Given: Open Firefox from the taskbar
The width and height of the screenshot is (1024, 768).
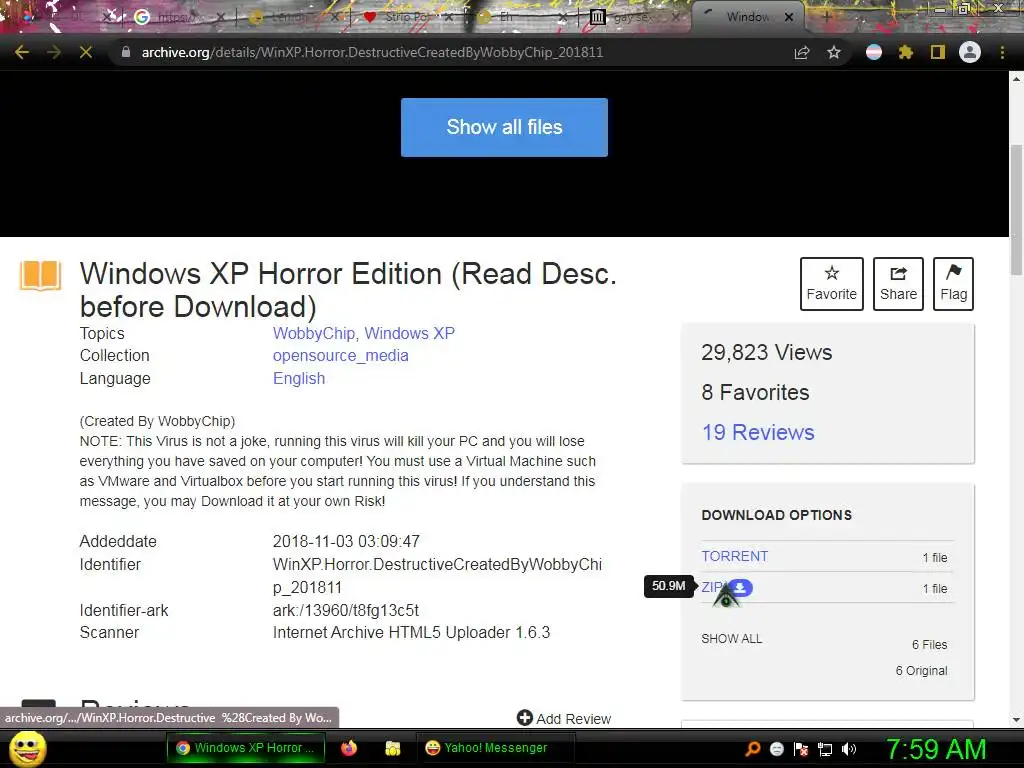Looking at the screenshot, I should [x=349, y=748].
